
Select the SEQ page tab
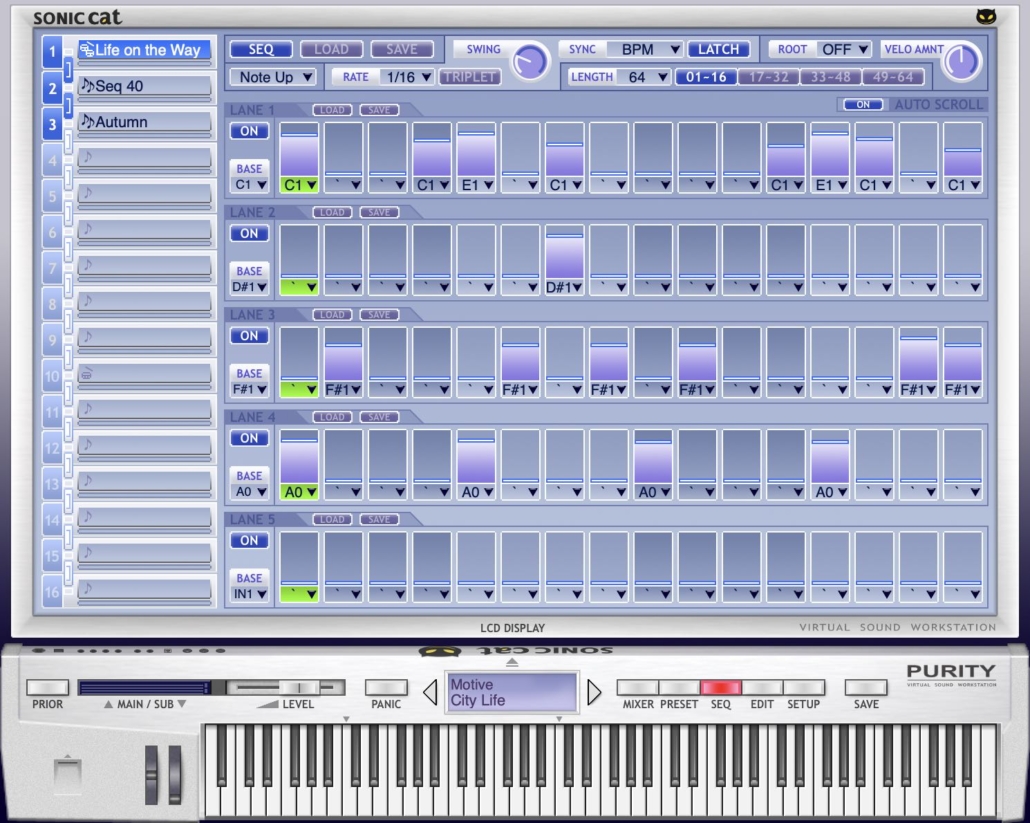pos(721,688)
